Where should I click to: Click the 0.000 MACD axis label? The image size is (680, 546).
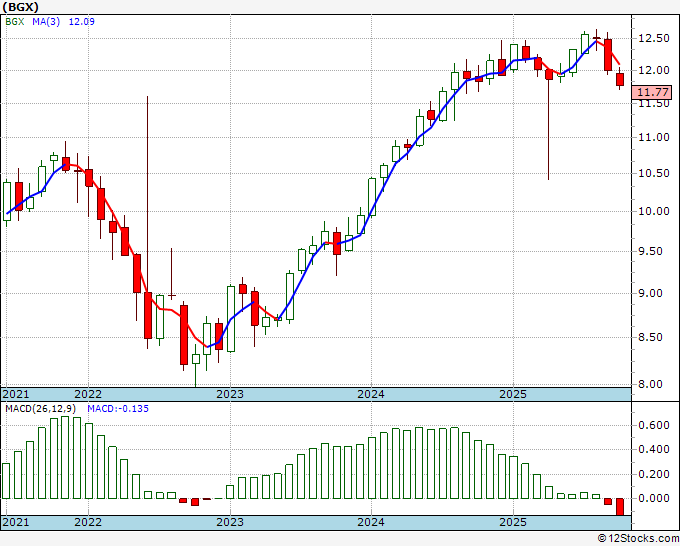pyautogui.click(x=652, y=498)
